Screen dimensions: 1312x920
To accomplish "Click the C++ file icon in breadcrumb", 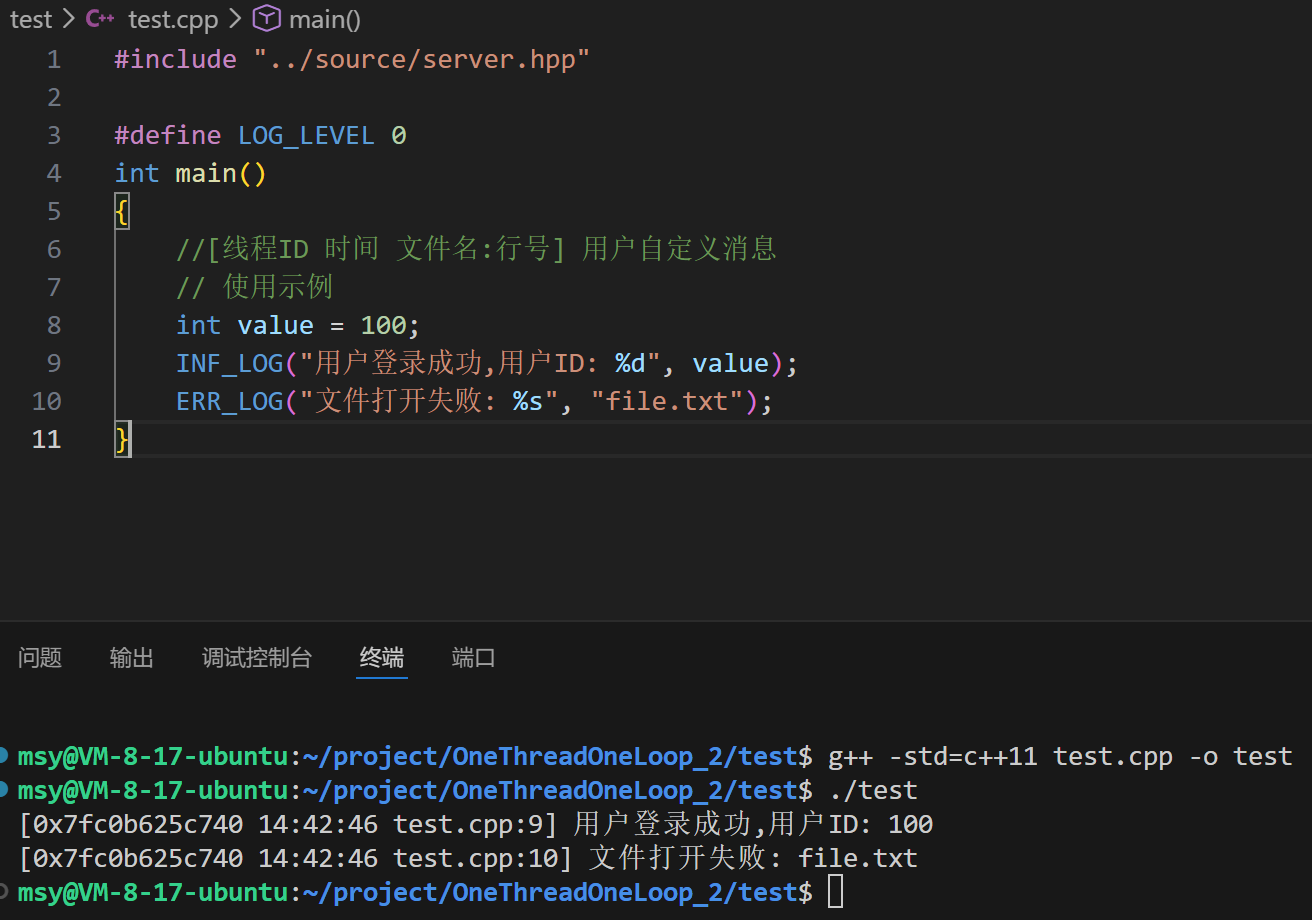I will click(100, 19).
